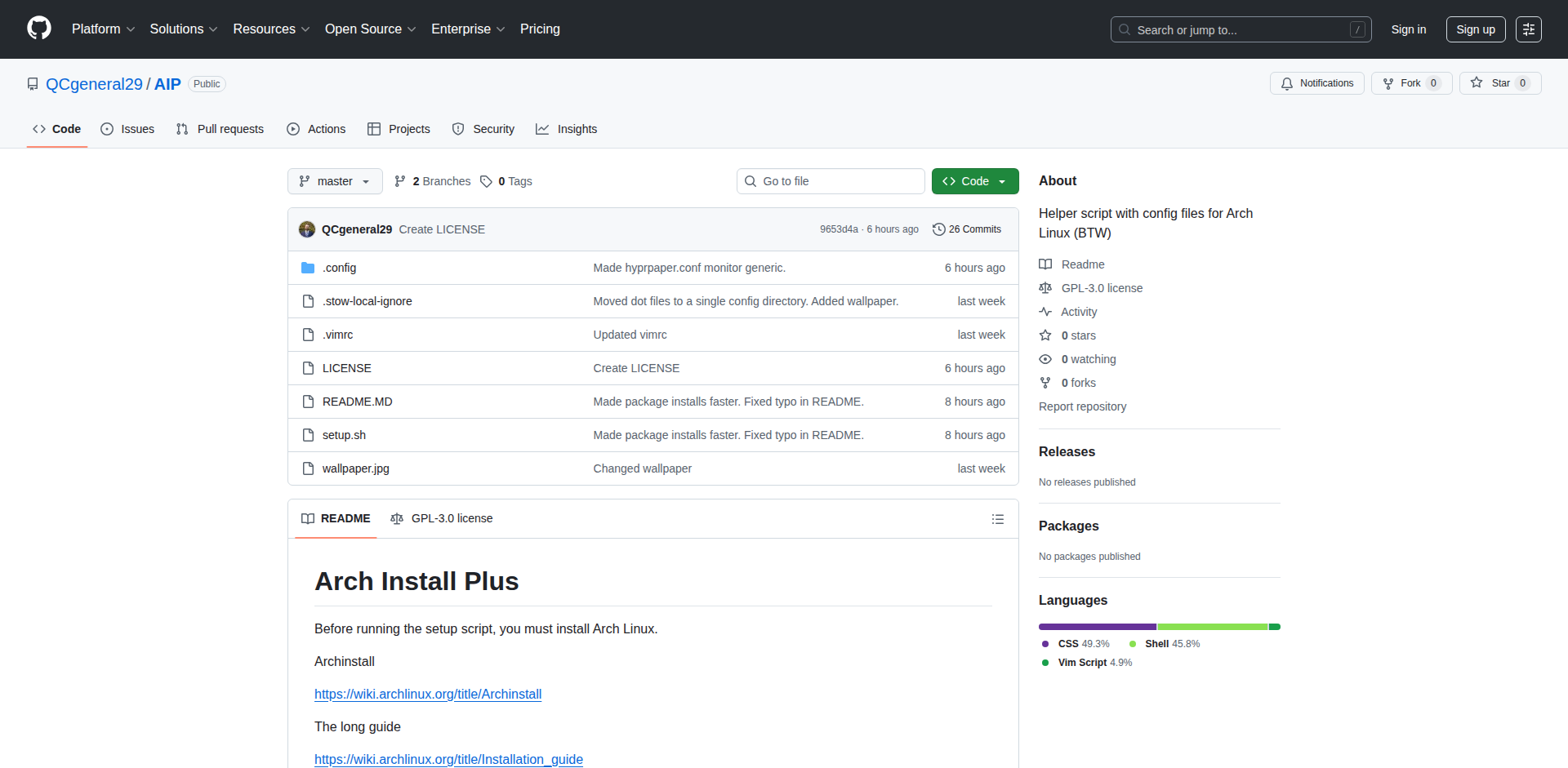
Task: Click the Sign up button
Action: tap(1476, 29)
